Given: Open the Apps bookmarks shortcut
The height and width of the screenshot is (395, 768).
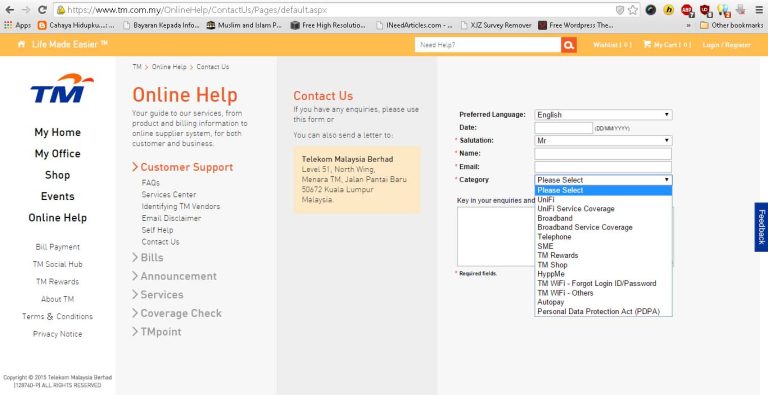Looking at the screenshot, I should coord(17,25).
